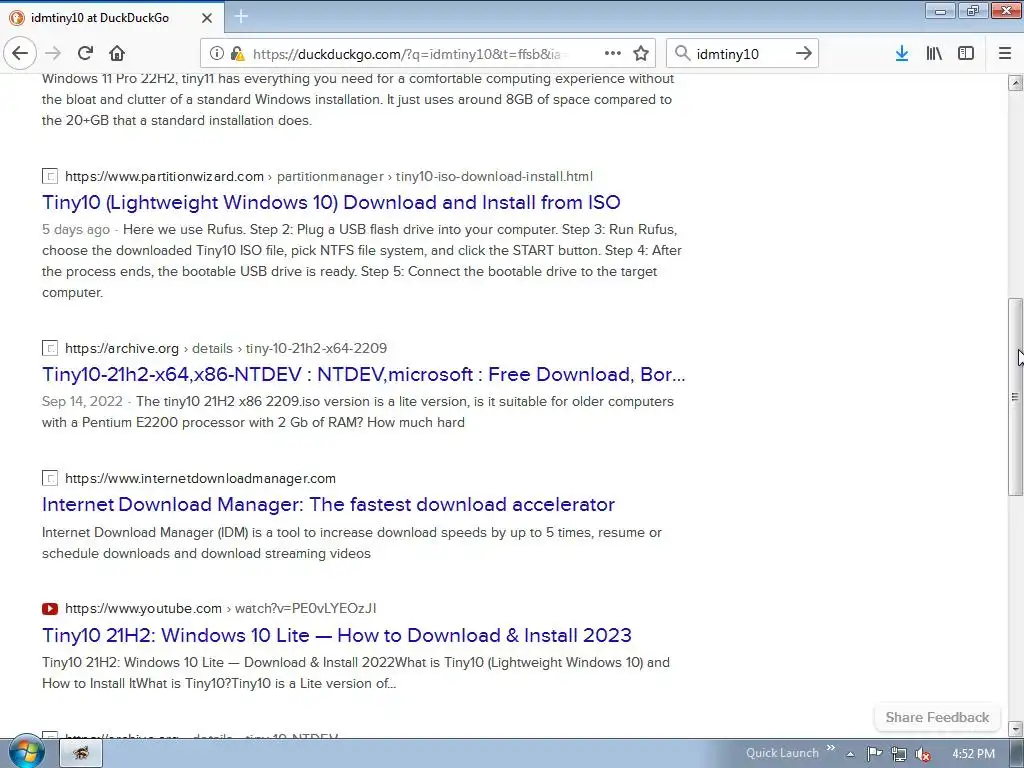Screen dimensions: 1024x768
Task: Open Tiny10-21h2-x64,x86-NTDEV archive result
Action: click(x=364, y=374)
